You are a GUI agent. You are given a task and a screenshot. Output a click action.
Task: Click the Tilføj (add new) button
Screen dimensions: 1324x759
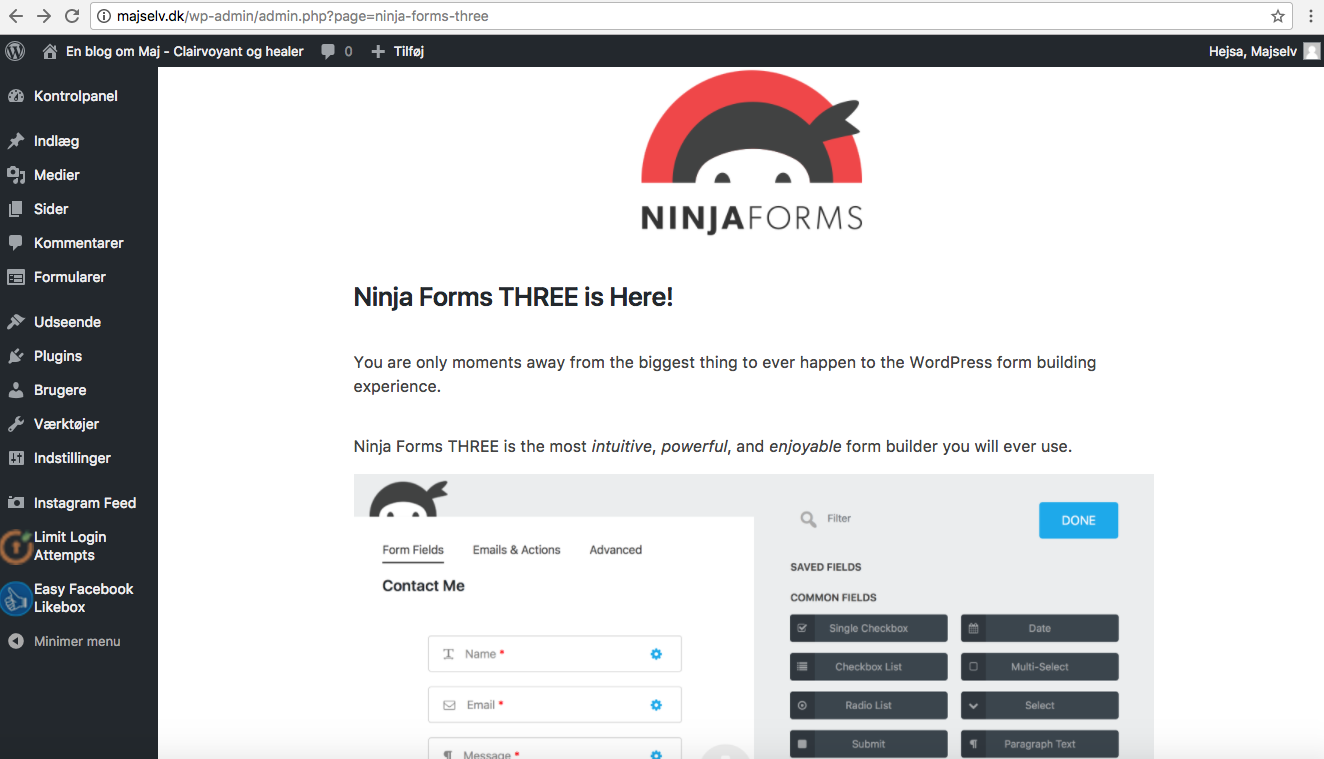[398, 51]
